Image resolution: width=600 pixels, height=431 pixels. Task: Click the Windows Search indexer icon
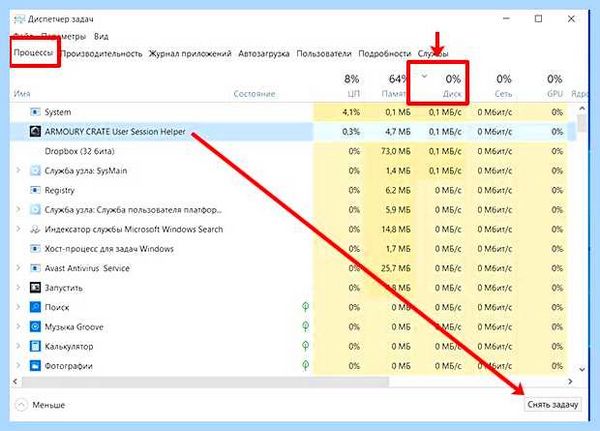point(35,229)
